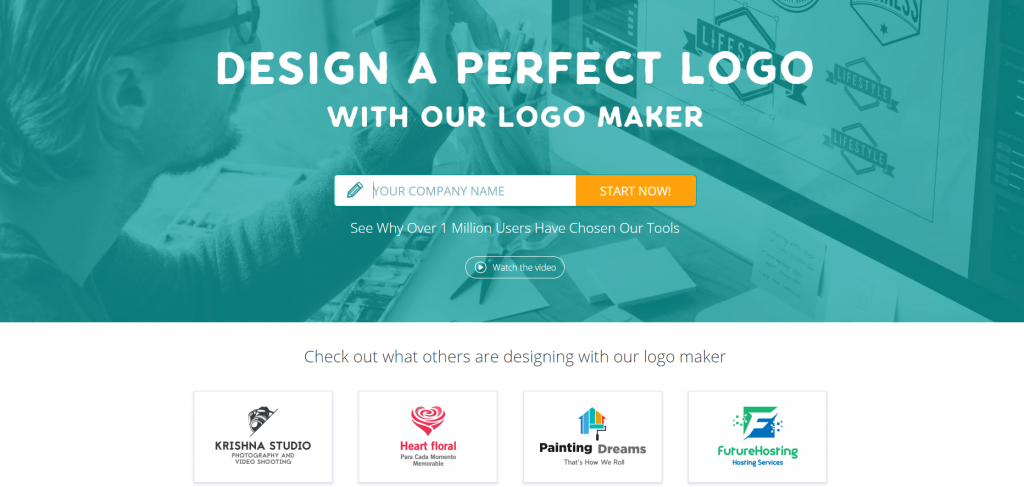
Task: Open the Watch the video link
Action: click(515, 267)
